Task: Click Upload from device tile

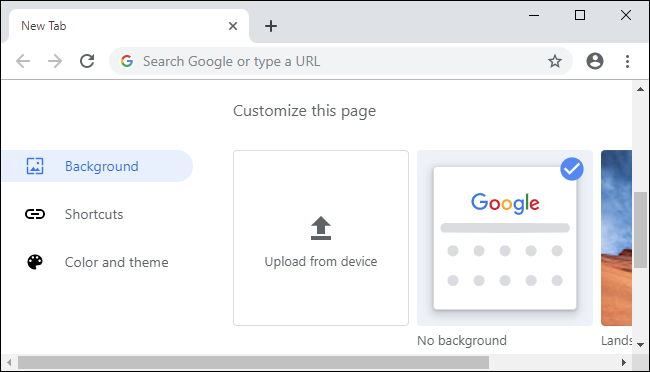Action: 321,238
